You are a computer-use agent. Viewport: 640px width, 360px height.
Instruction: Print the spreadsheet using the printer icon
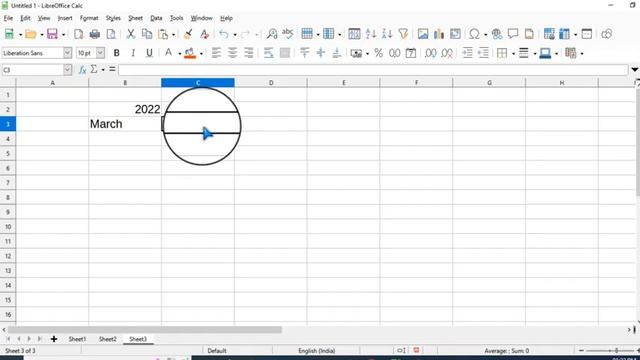pyautogui.click(x=95, y=34)
